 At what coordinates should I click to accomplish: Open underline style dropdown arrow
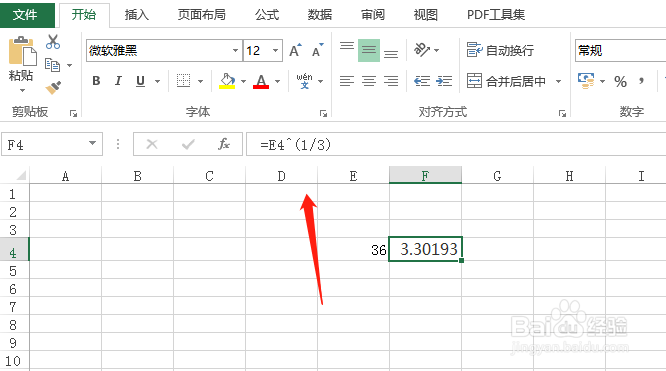[x=158, y=81]
